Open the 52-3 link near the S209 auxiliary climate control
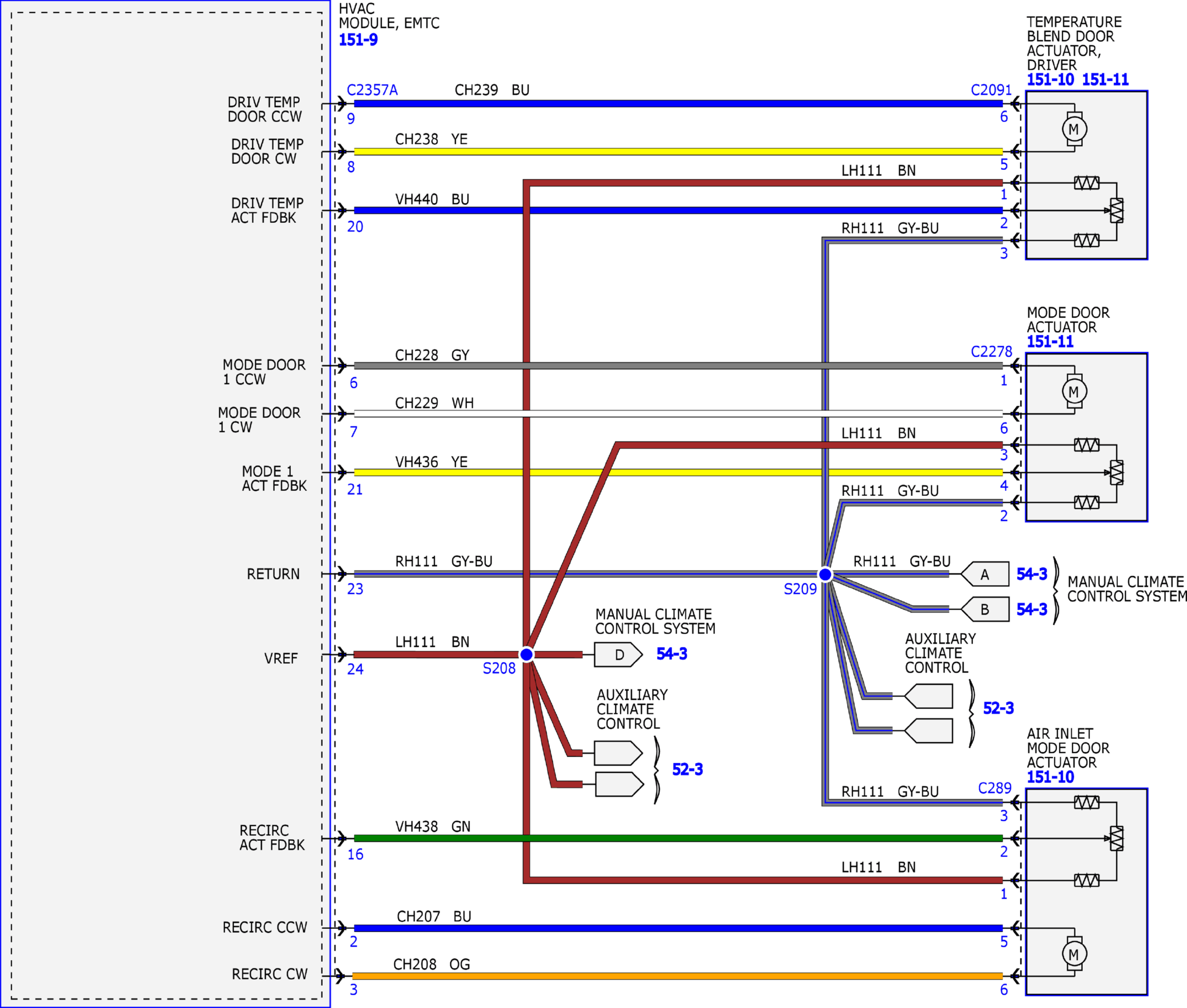 tap(999, 708)
